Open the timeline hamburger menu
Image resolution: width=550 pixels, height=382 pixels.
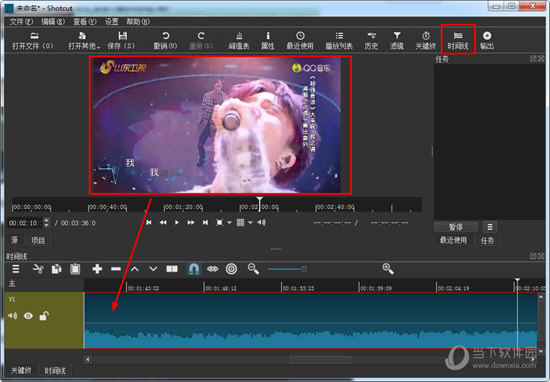point(16,269)
